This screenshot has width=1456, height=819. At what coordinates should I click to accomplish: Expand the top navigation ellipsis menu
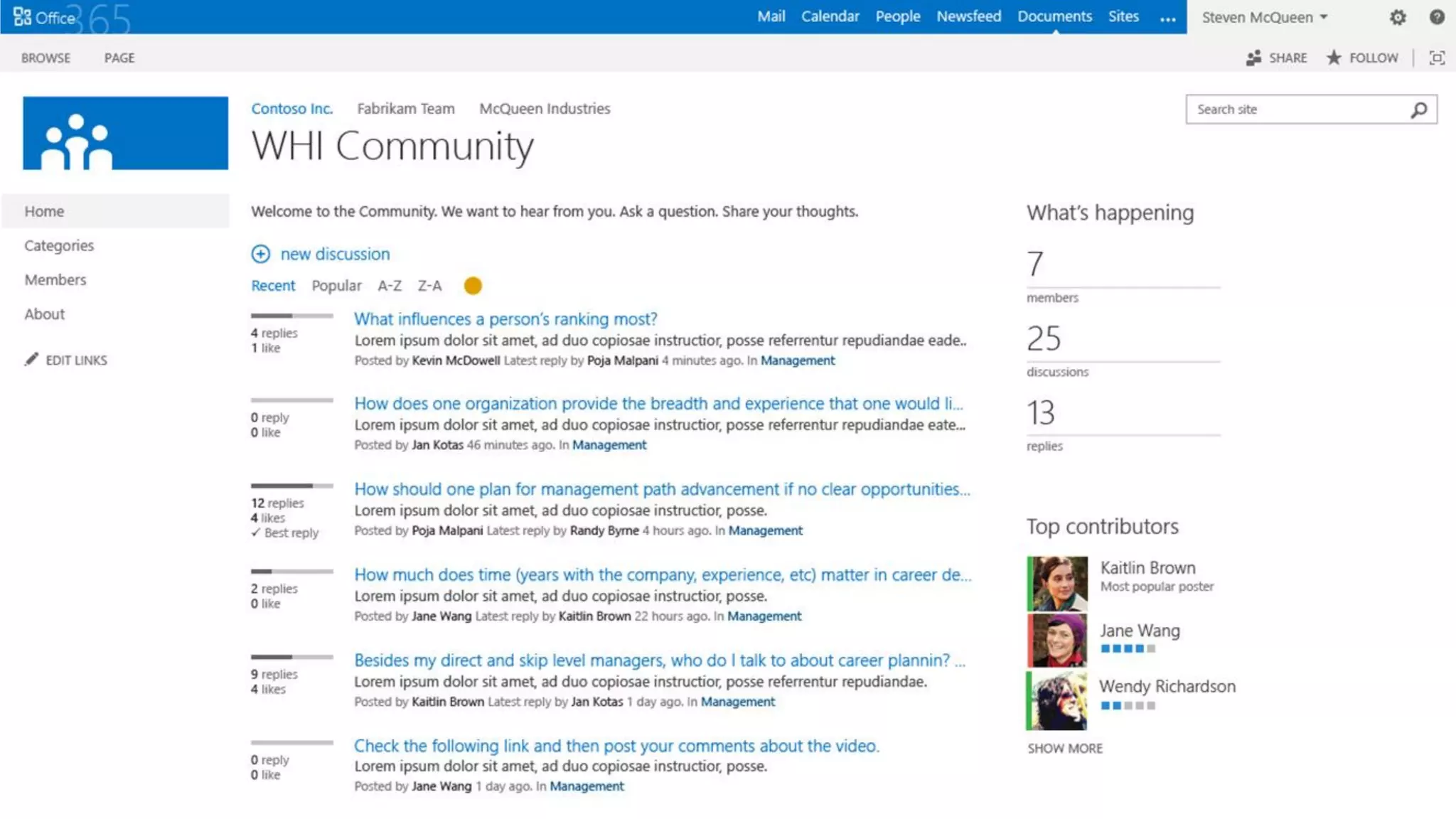click(x=1167, y=18)
